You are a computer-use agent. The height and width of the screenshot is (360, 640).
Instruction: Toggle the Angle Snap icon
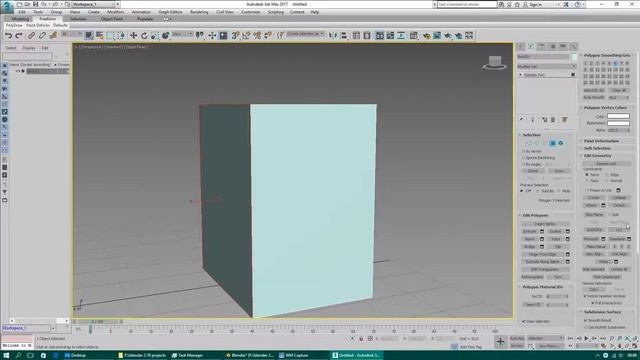point(246,36)
